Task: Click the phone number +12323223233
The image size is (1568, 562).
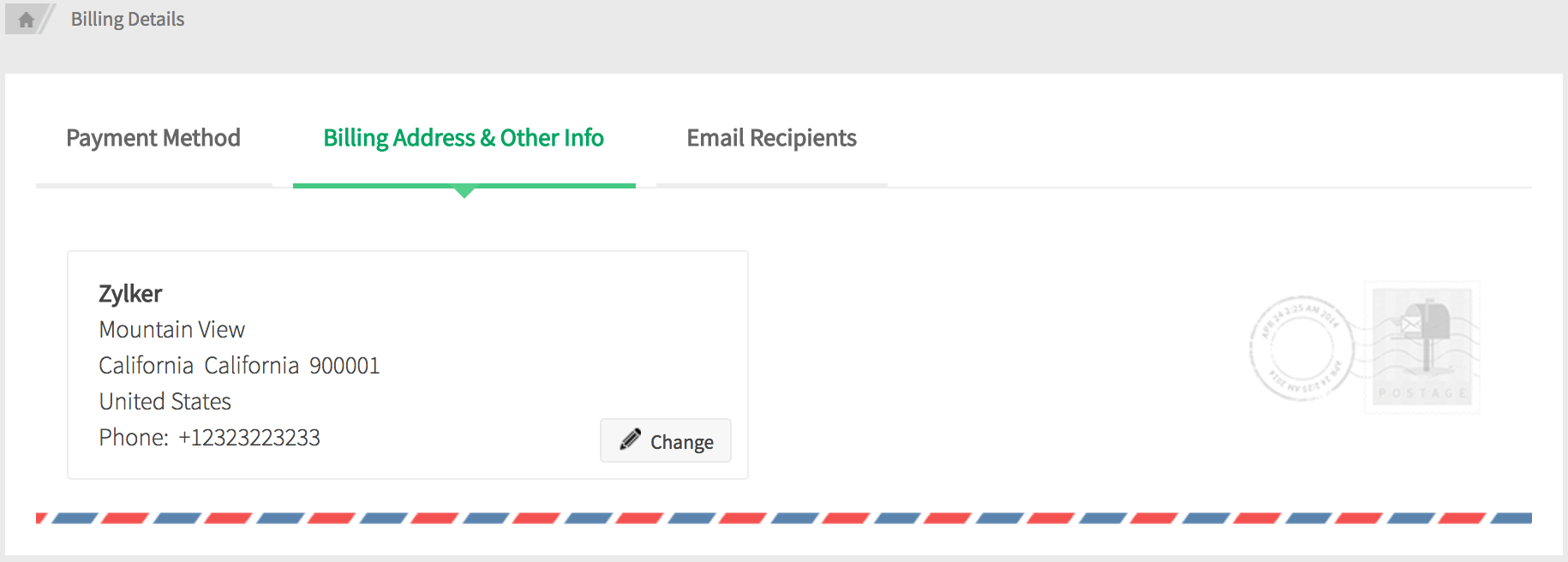Action: (249, 438)
